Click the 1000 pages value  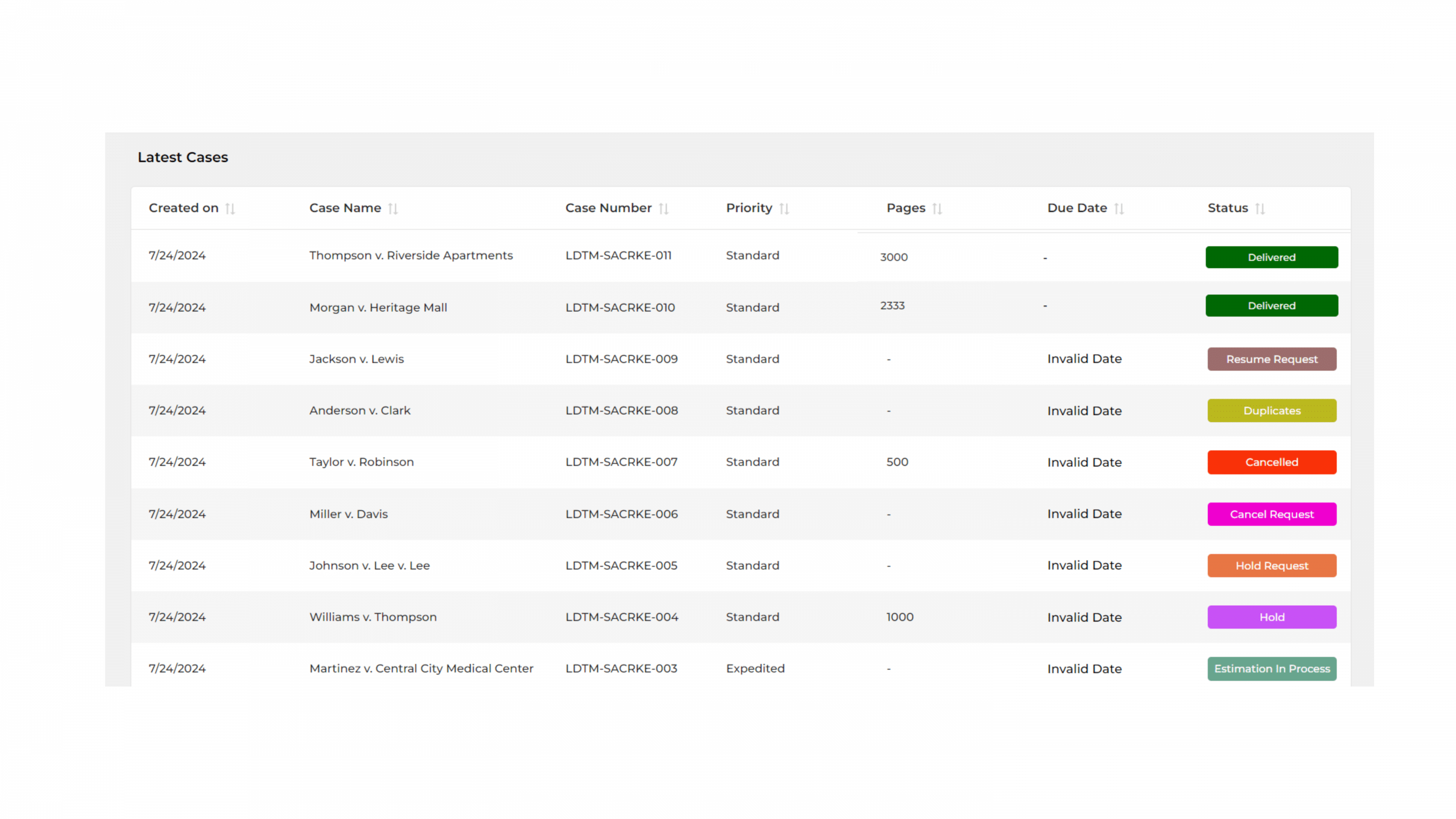click(x=900, y=617)
